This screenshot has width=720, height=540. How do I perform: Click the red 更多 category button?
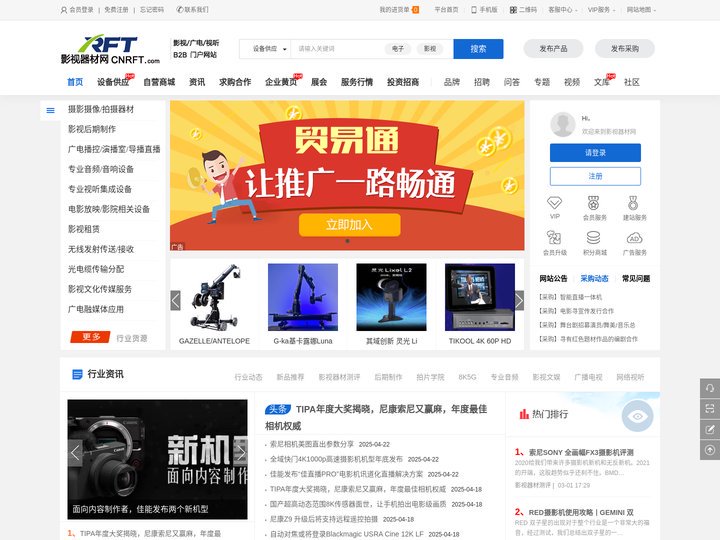coord(90,337)
